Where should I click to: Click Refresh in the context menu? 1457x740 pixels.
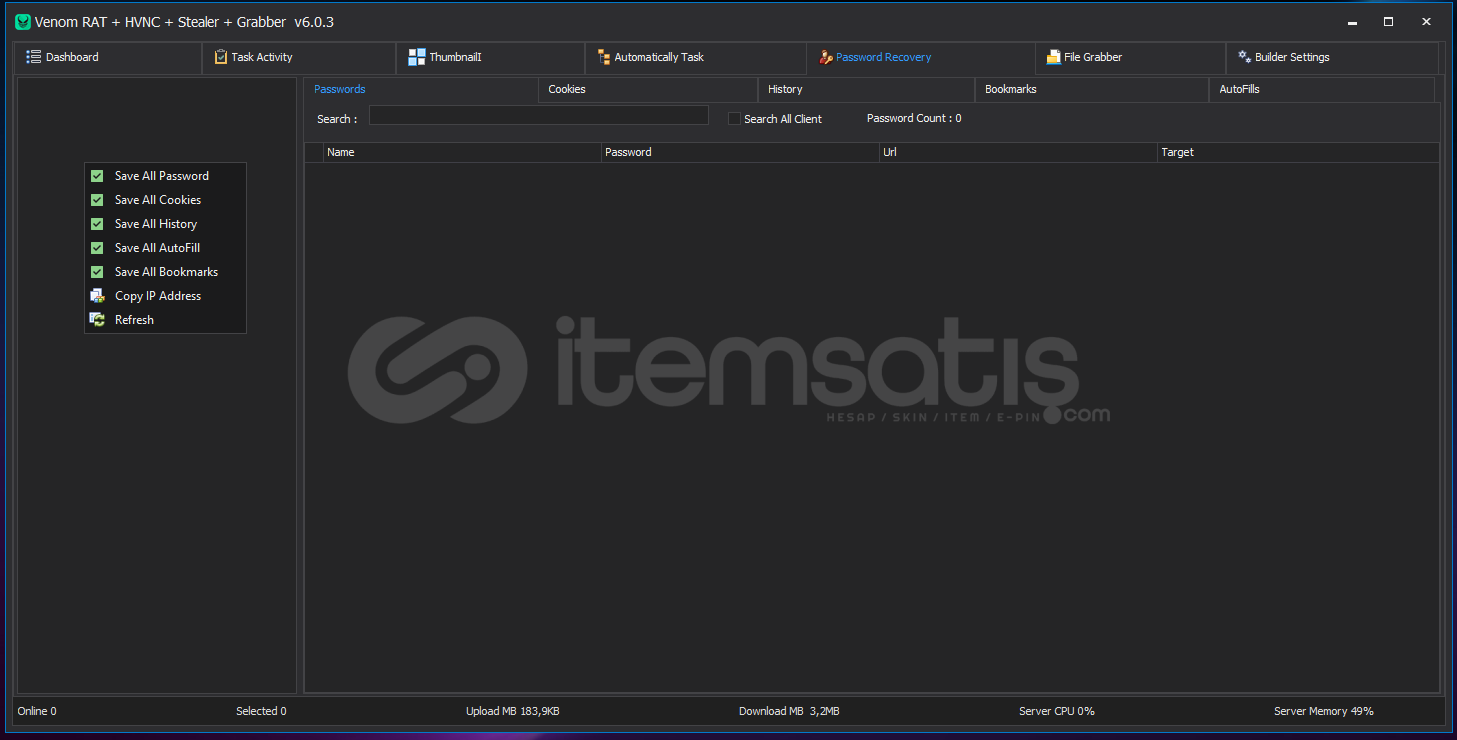(x=165, y=320)
